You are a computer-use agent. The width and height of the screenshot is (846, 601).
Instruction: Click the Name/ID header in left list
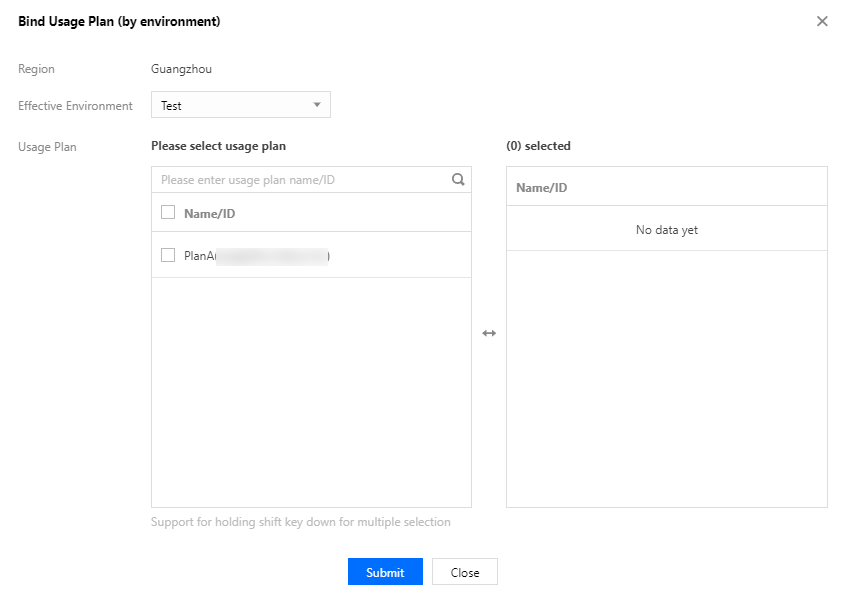point(209,213)
